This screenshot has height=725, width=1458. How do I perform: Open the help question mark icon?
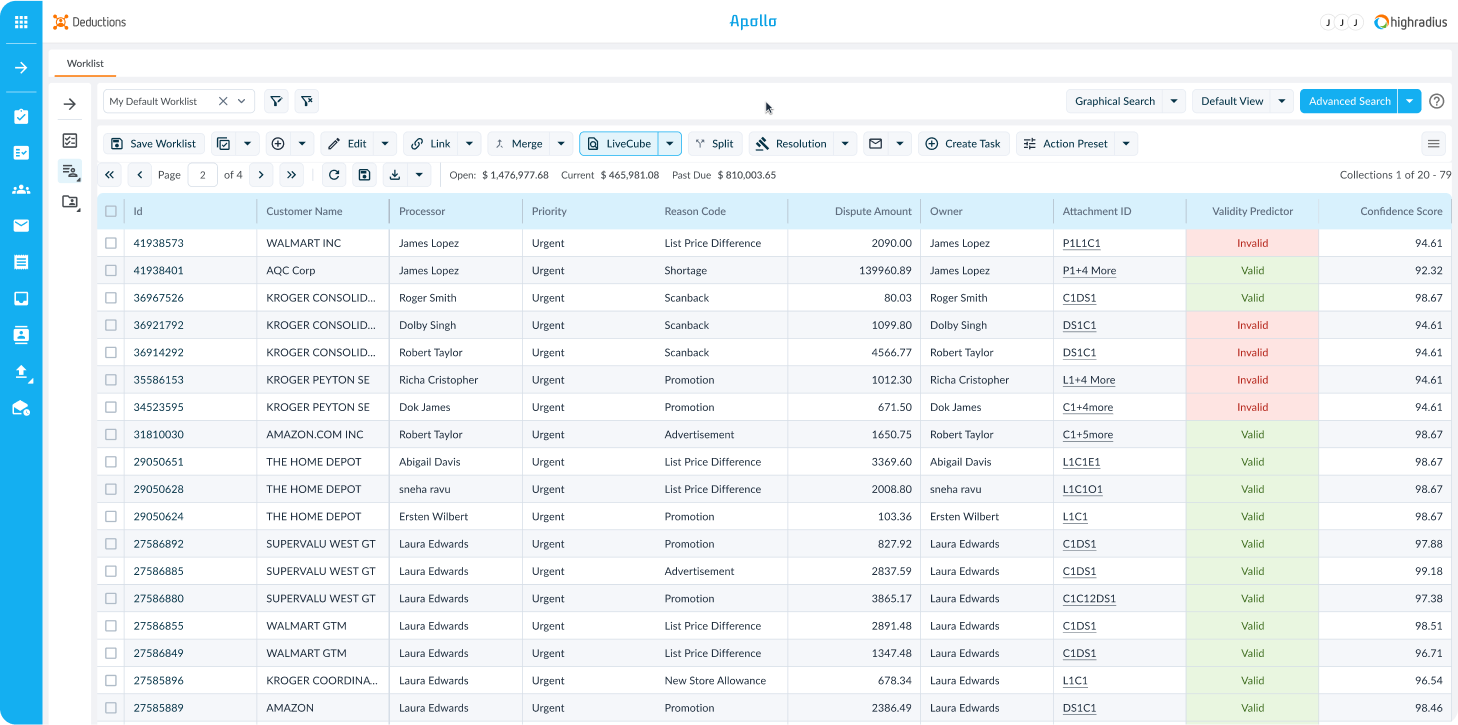(1437, 101)
